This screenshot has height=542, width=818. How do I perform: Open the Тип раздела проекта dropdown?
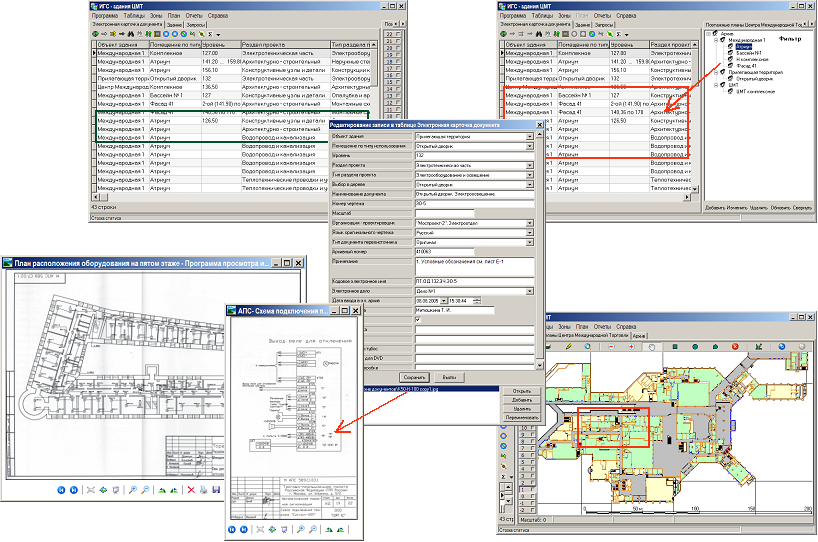tap(530, 175)
